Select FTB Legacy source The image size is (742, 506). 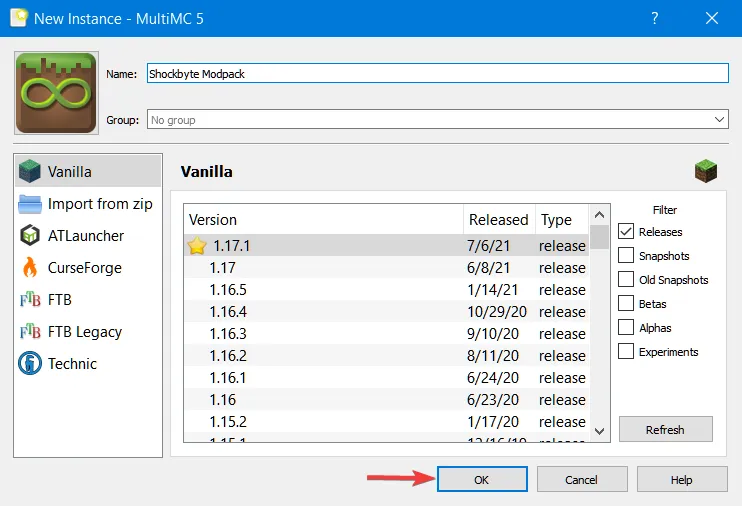pos(88,332)
